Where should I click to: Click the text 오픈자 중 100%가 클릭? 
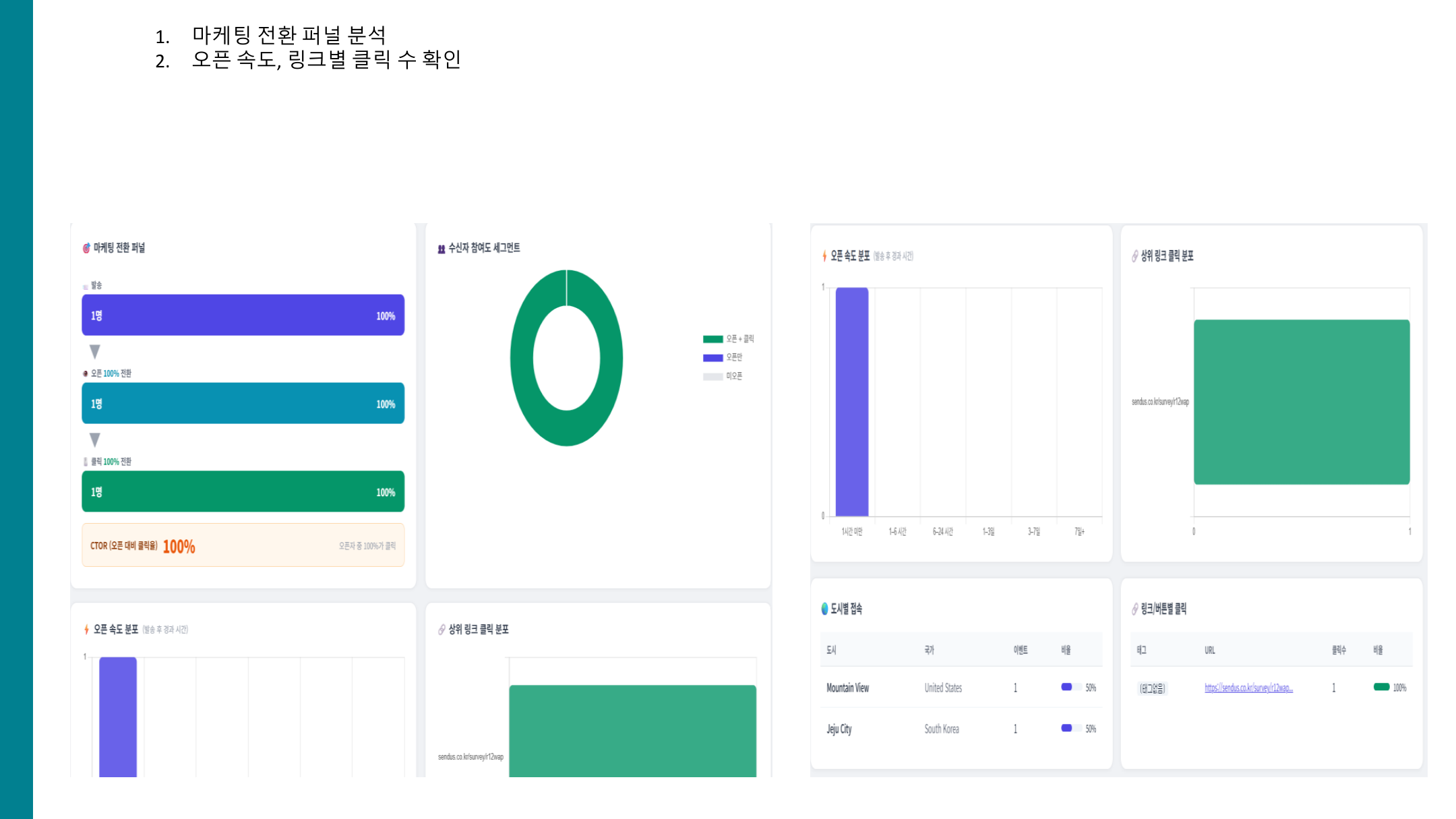pyautogui.click(x=367, y=546)
